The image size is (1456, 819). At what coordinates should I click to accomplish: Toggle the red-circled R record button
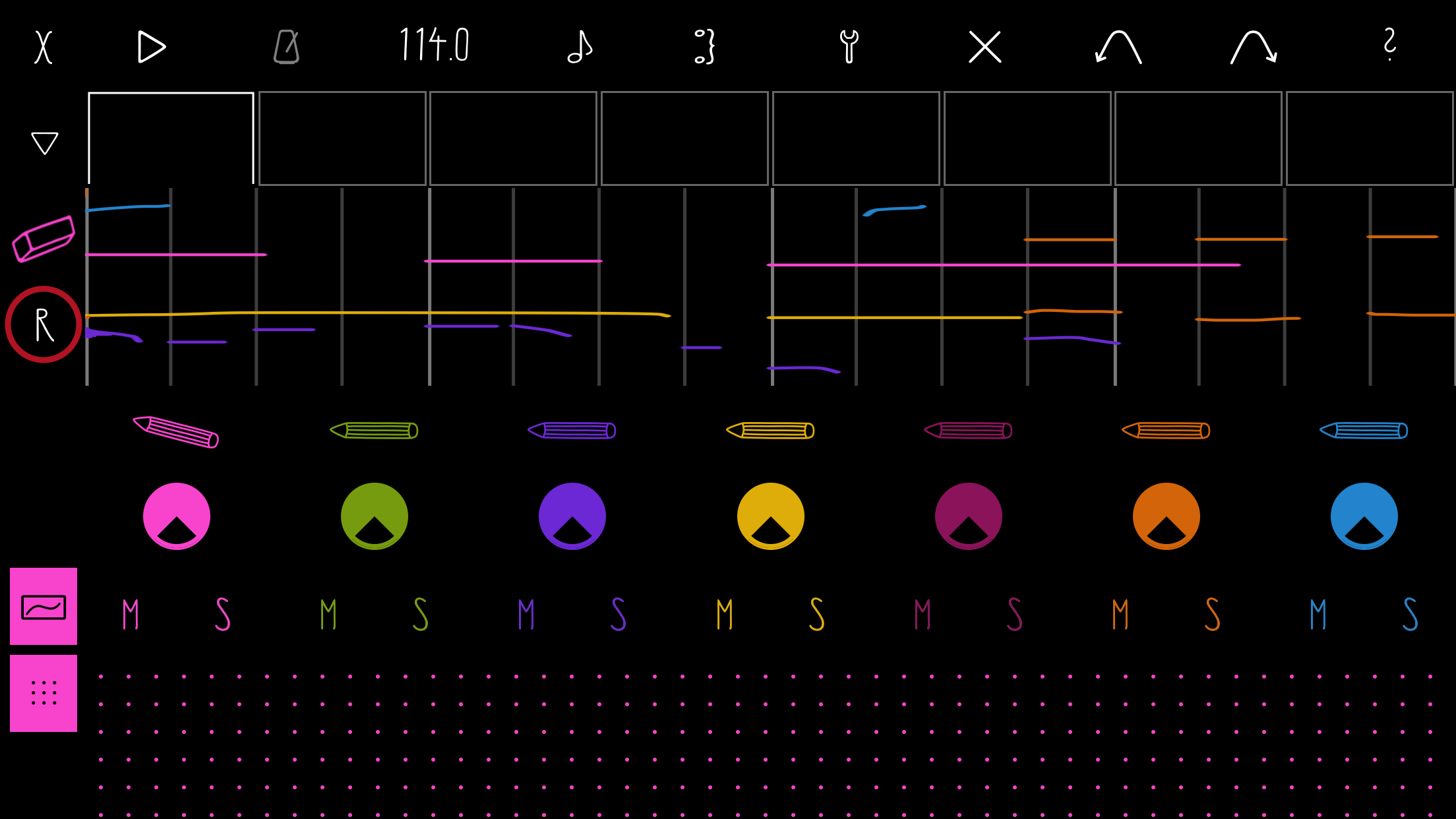[x=44, y=324]
